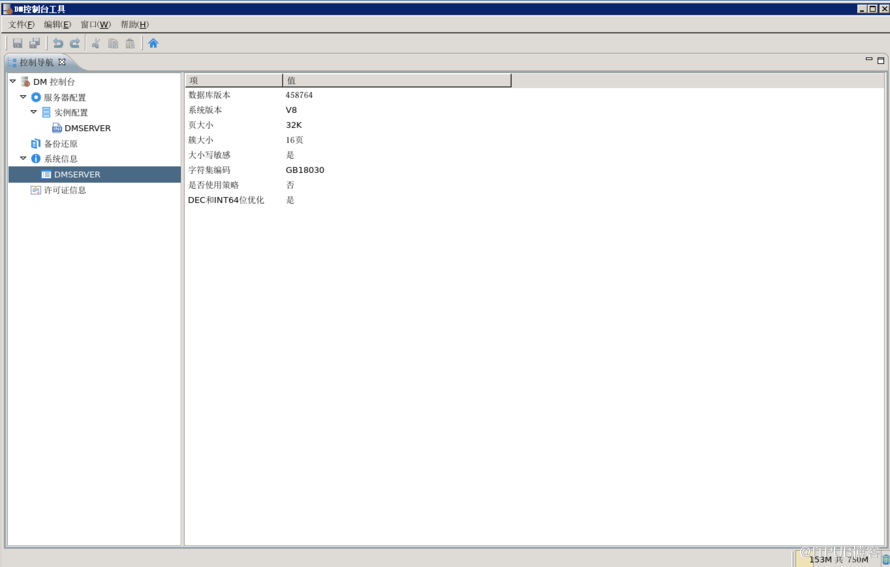Select DMSERVER under 实例配置
The width and height of the screenshot is (890, 567).
87,128
